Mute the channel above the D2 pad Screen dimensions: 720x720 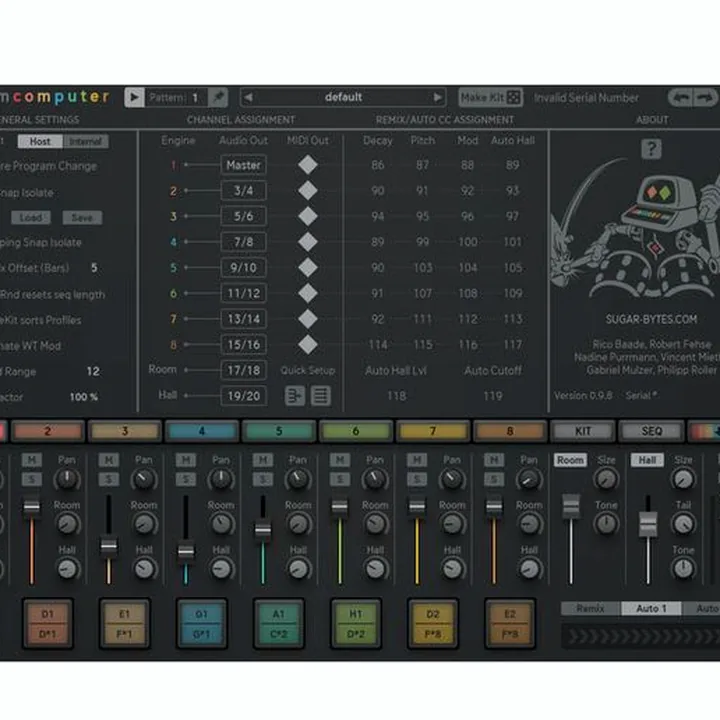(417, 460)
